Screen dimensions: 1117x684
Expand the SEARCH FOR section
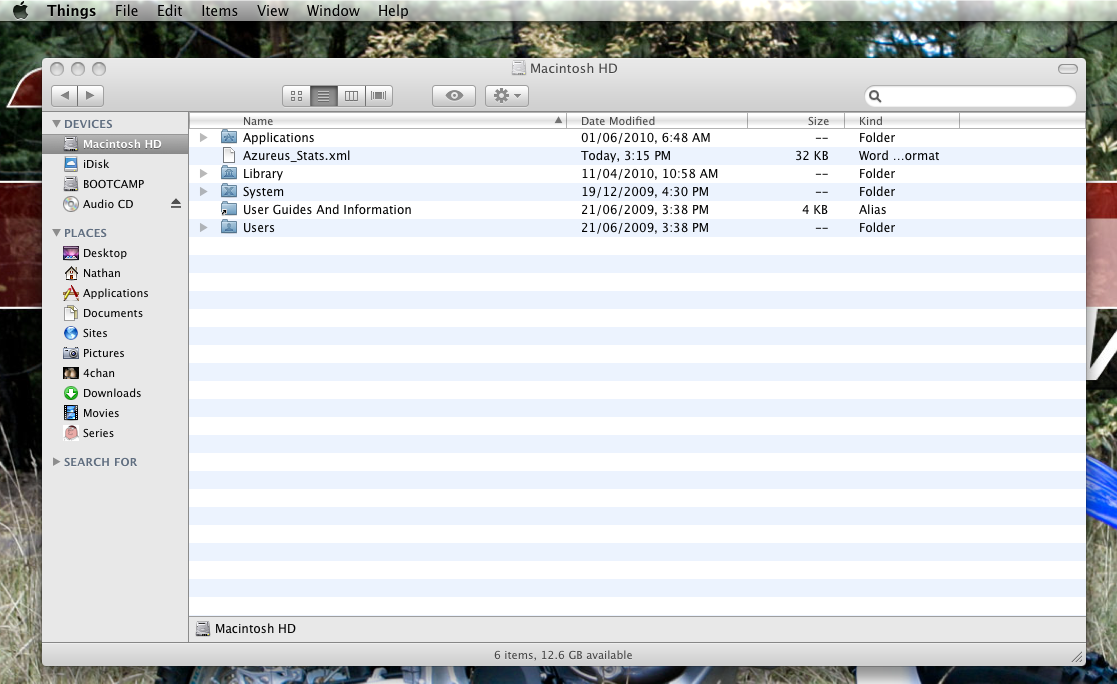[56, 462]
